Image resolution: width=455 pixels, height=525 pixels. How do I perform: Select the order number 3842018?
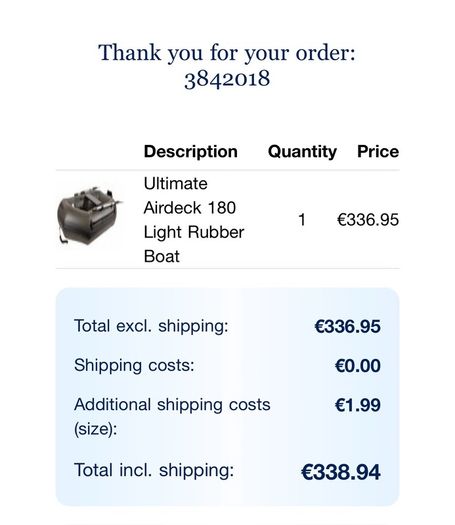227,79
